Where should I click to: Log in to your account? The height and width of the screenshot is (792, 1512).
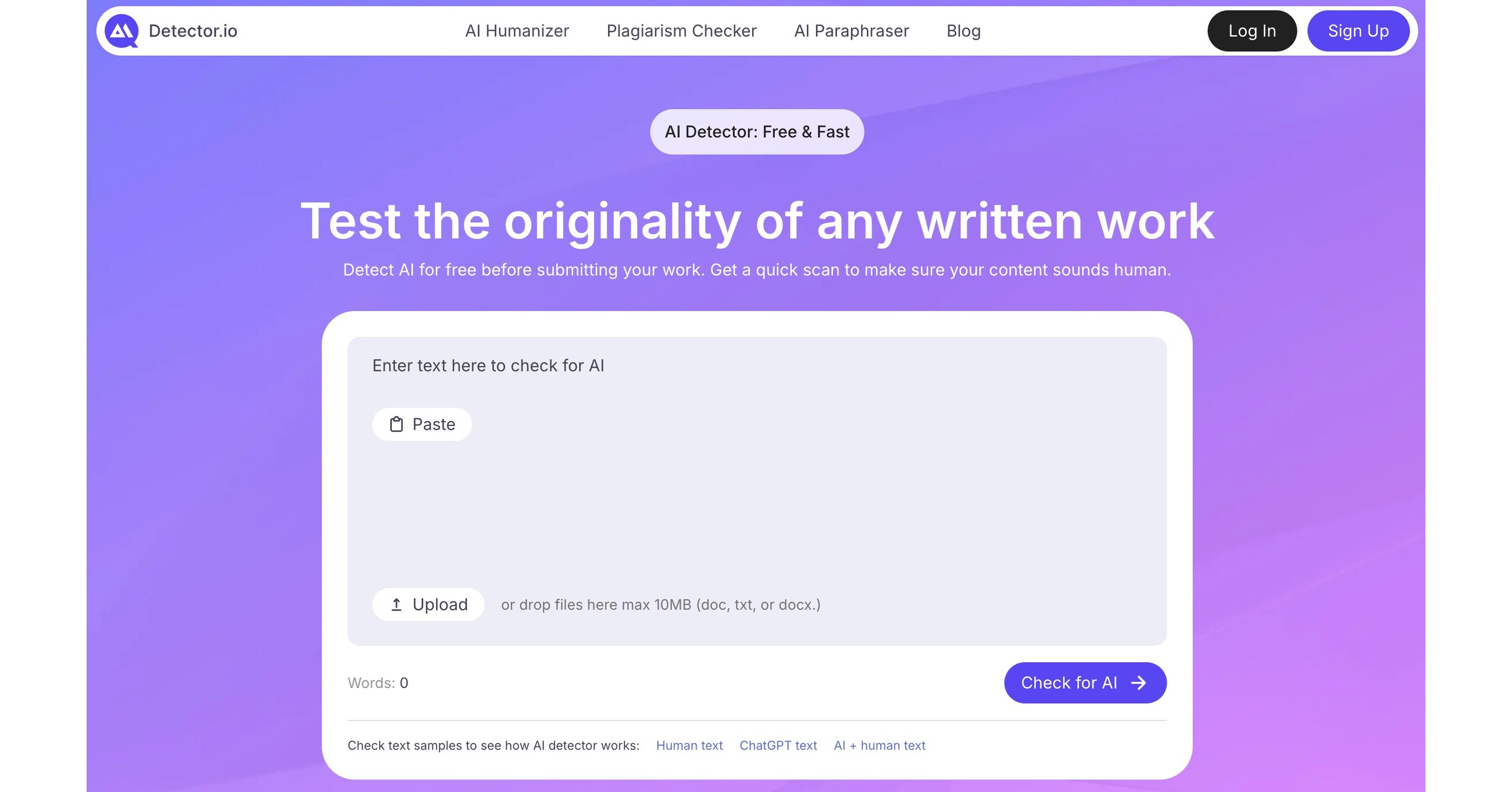(1252, 31)
